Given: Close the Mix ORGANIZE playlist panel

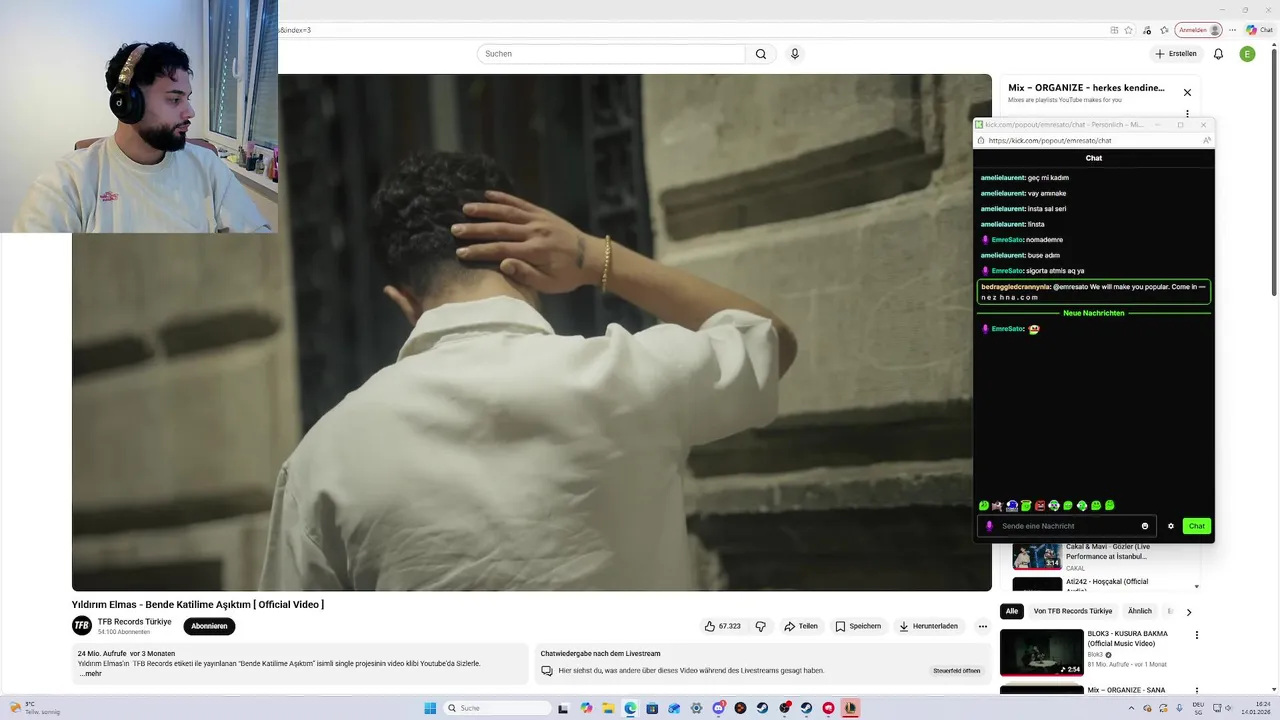Looking at the screenshot, I should tap(1187, 92).
